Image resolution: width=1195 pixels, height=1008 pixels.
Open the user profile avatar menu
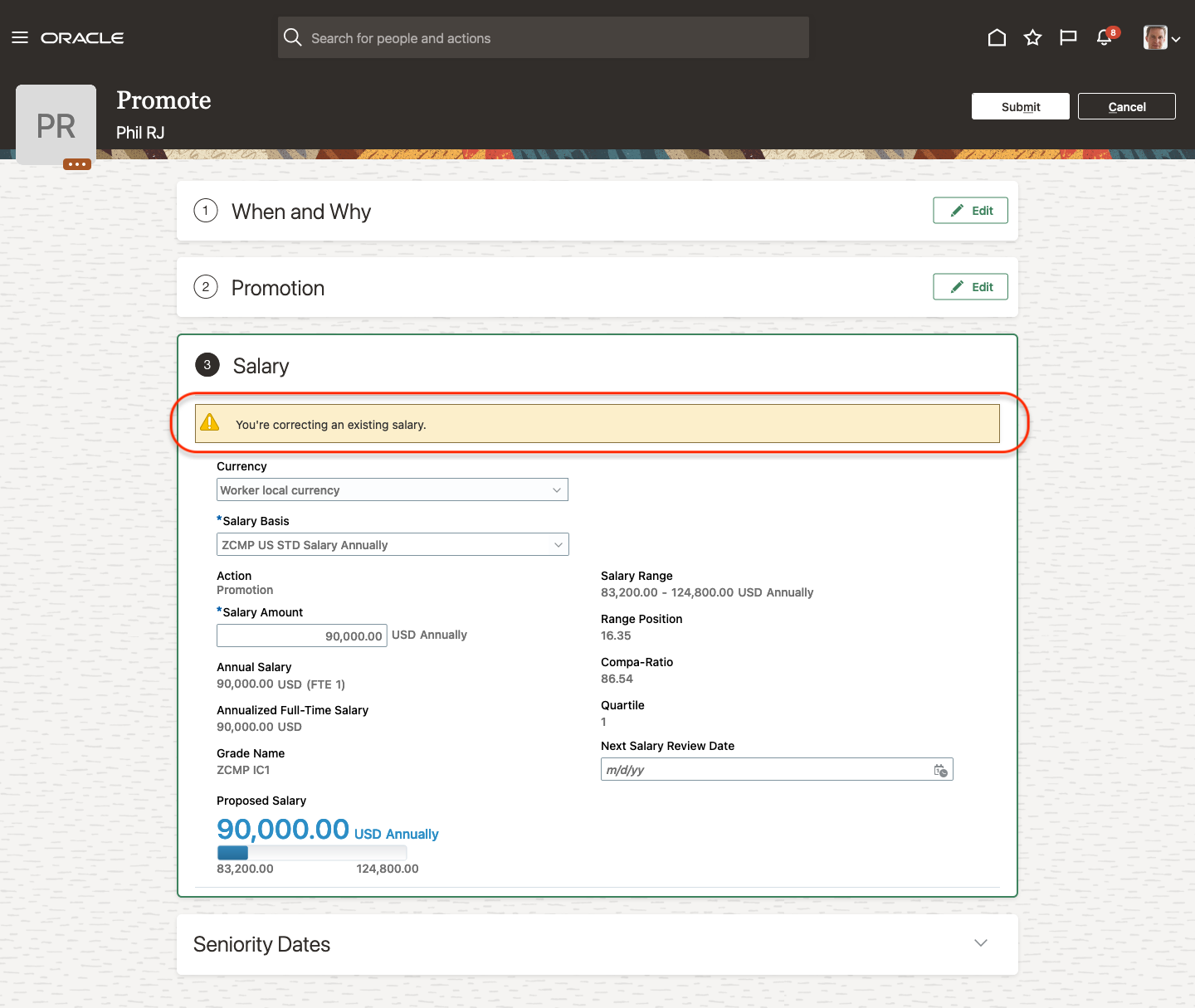1161,37
